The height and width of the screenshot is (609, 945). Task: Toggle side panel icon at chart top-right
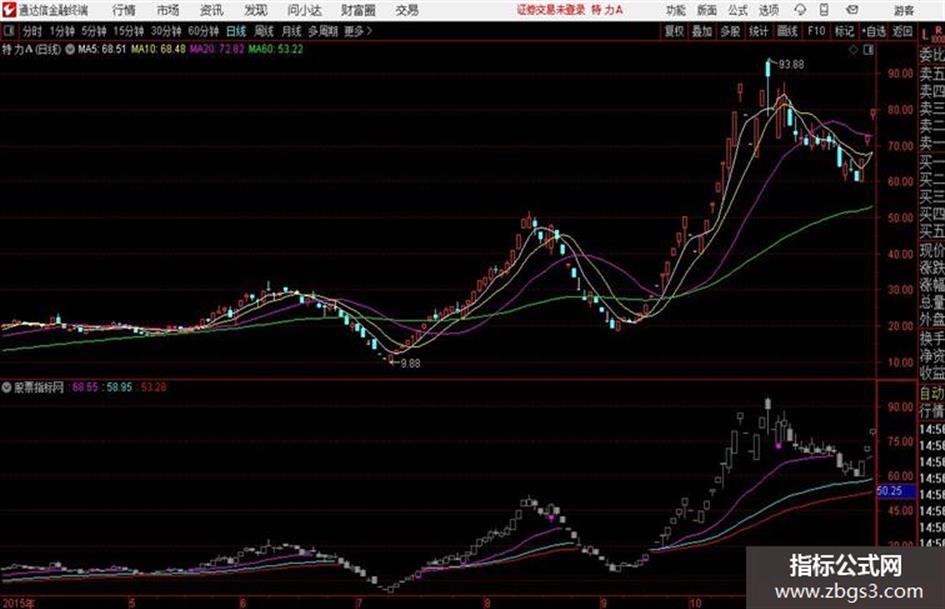click(x=868, y=50)
